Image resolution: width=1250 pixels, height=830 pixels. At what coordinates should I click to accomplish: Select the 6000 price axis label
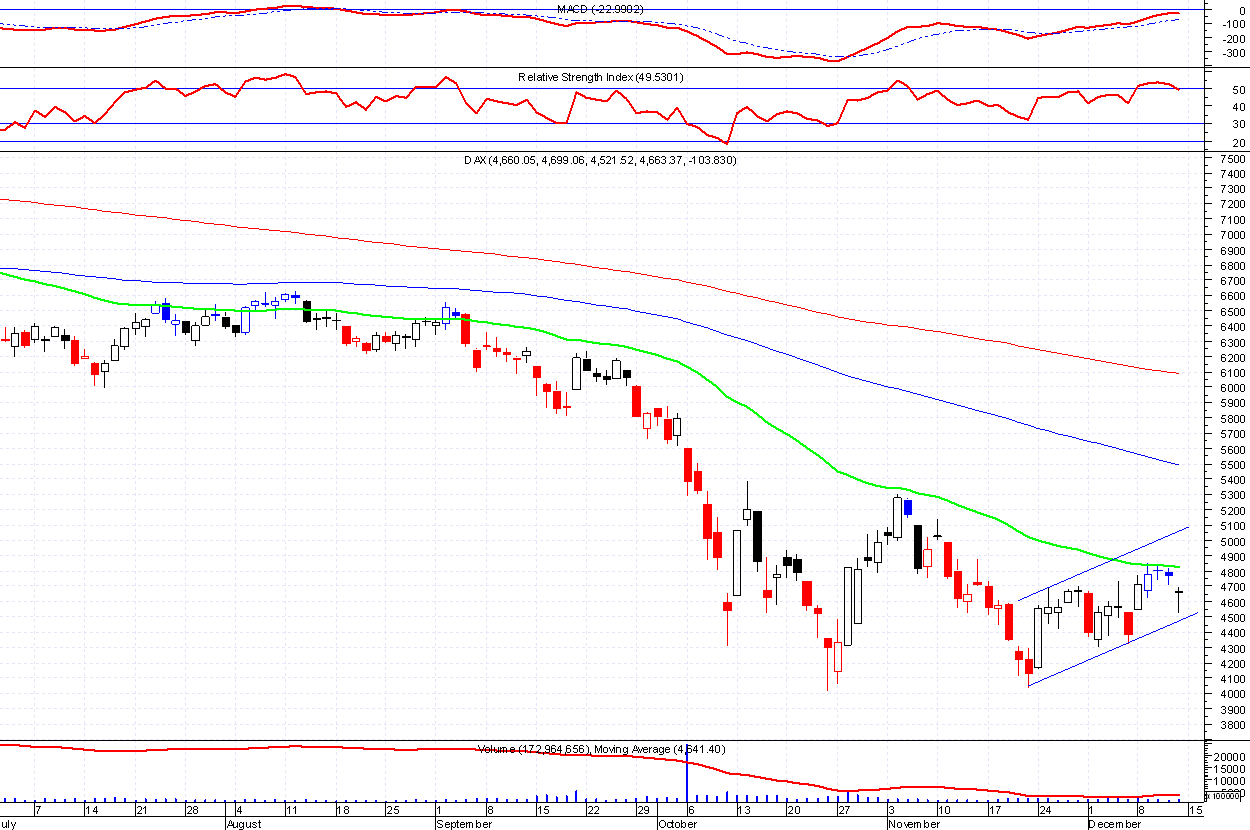click(x=1231, y=388)
